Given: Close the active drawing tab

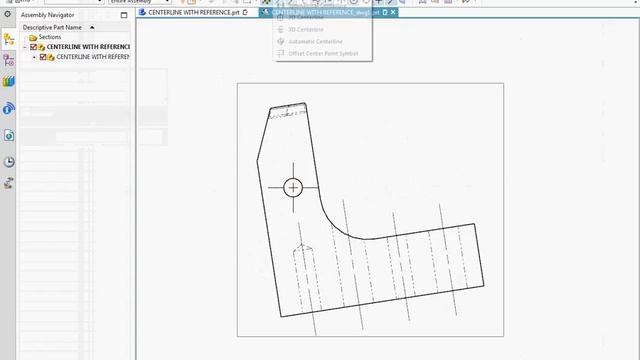Looking at the screenshot, I should point(393,12).
